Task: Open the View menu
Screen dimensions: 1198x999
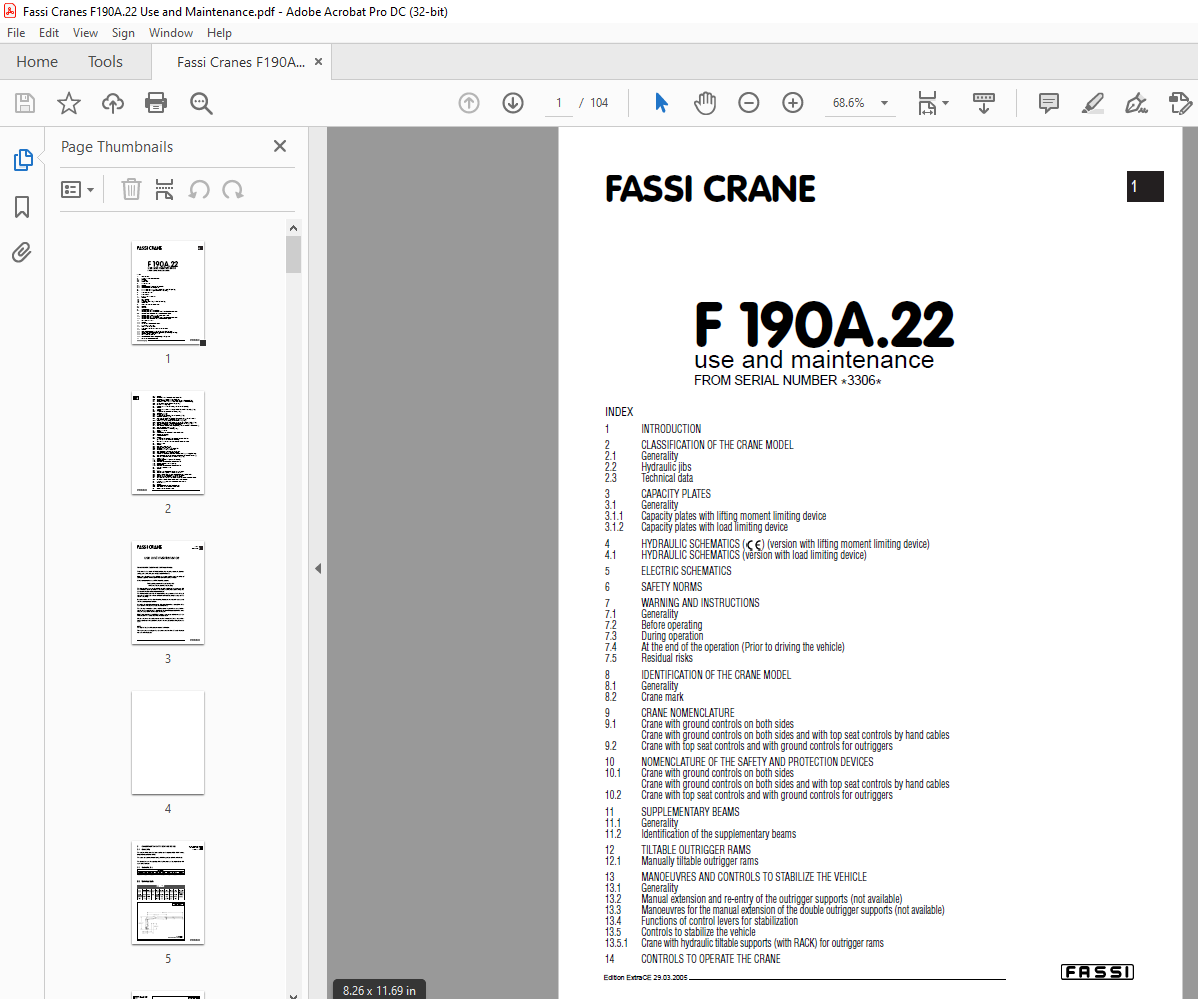Action: 86,33
